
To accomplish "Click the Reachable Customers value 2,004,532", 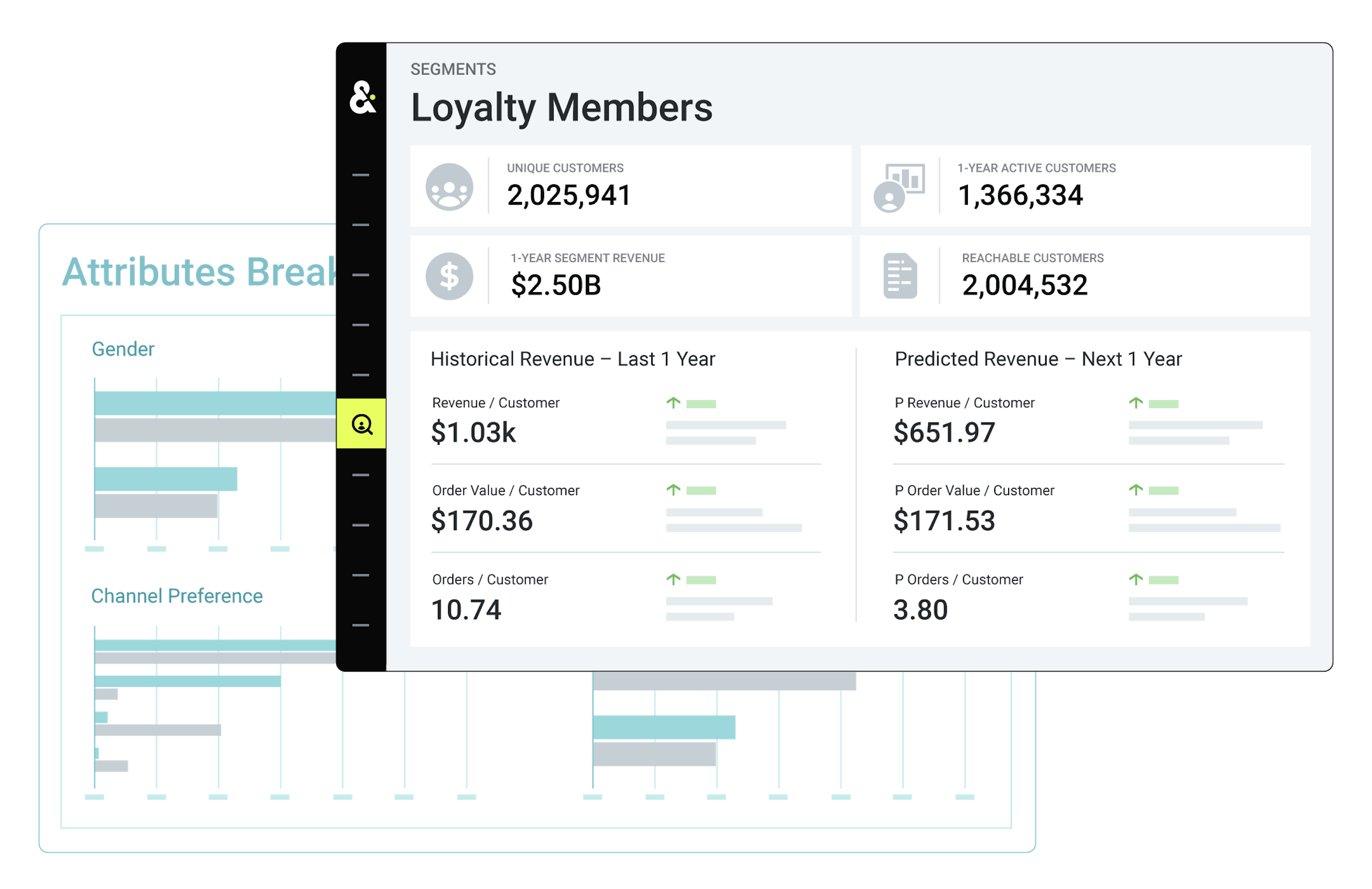I will coord(1025,286).
